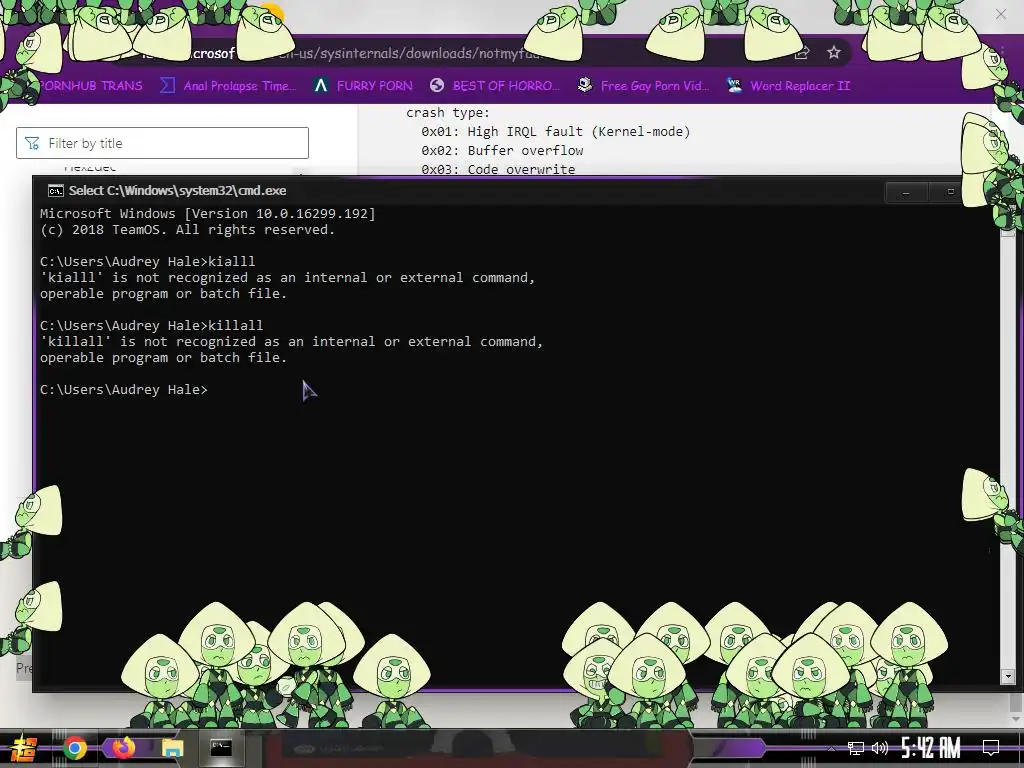Screen dimensions: 1024x768
Task: Launch Firefox from the taskbar
Action: 124,748
